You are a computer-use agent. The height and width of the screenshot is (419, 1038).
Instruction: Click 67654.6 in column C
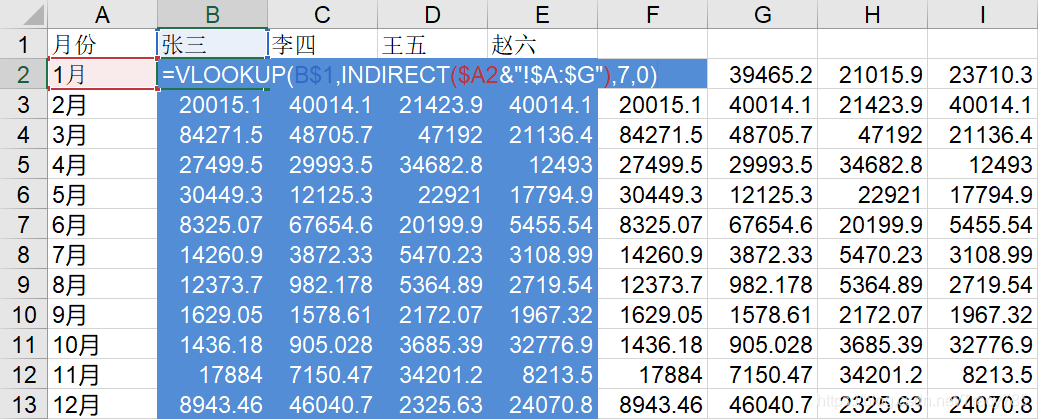(x=322, y=224)
